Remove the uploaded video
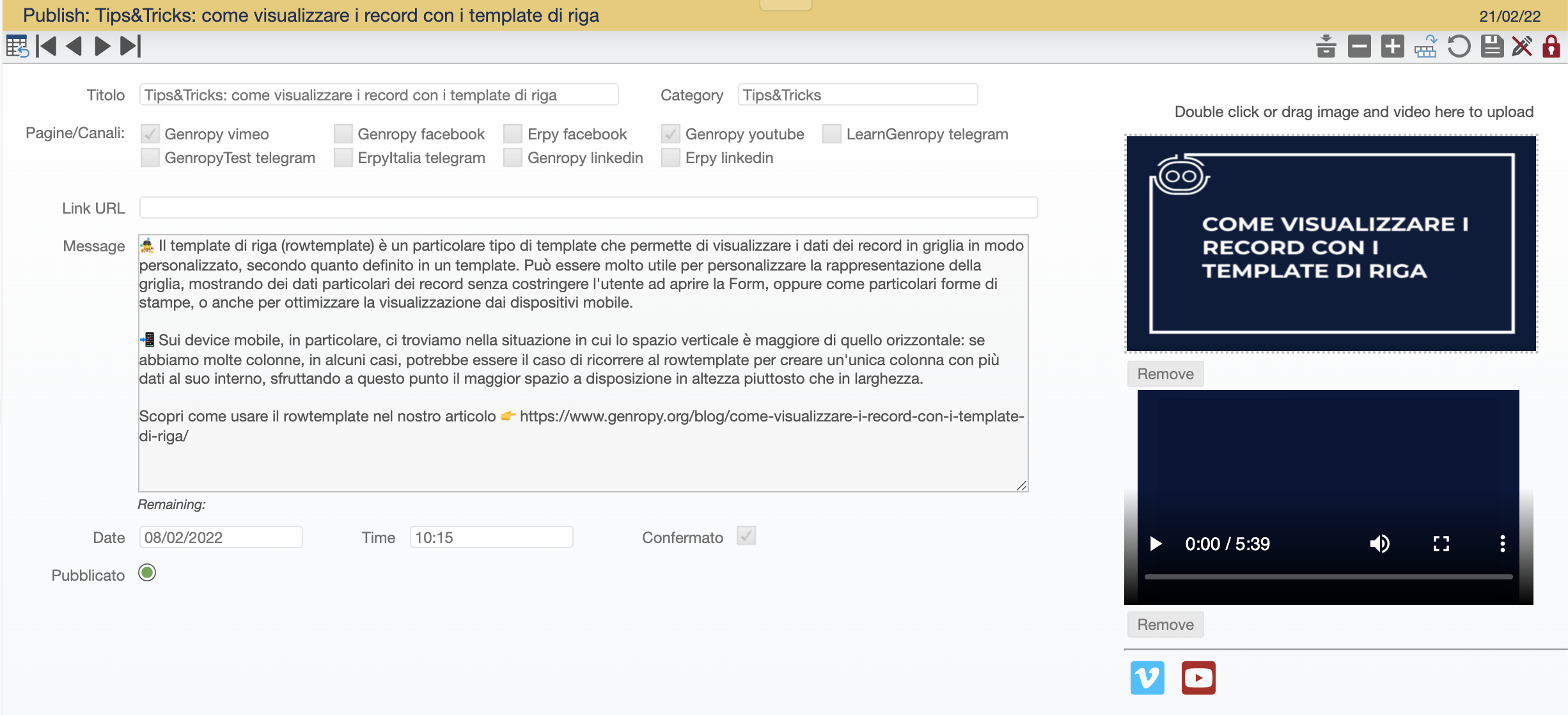 [x=1165, y=625]
